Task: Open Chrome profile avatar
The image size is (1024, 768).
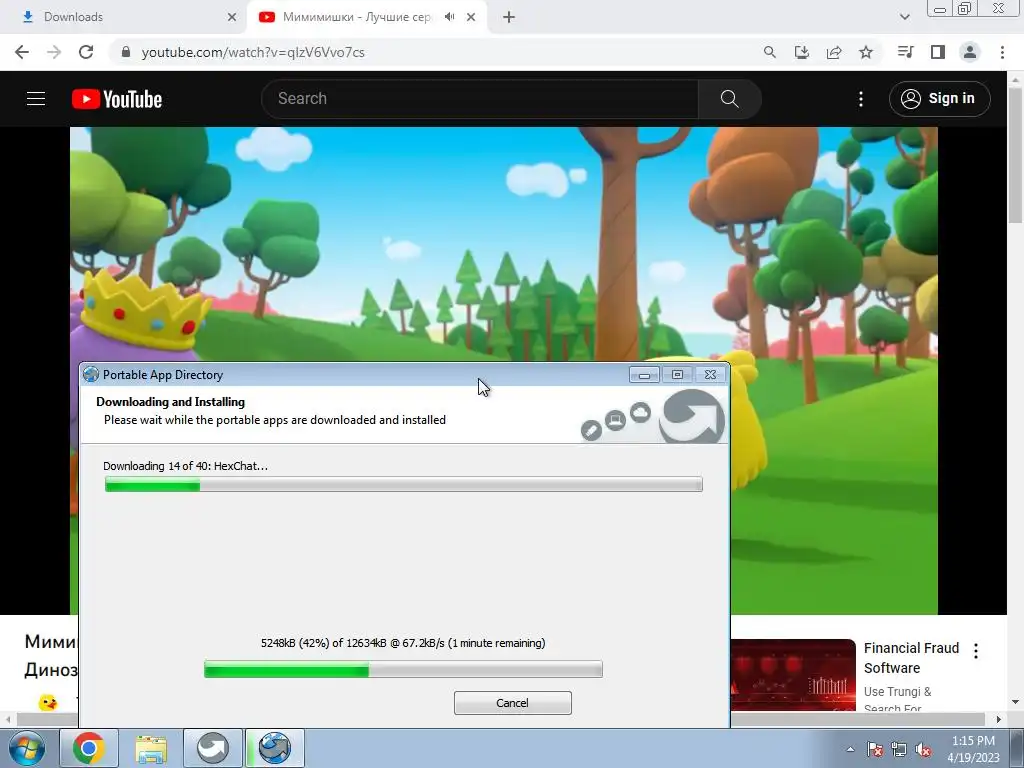Action: (970, 52)
